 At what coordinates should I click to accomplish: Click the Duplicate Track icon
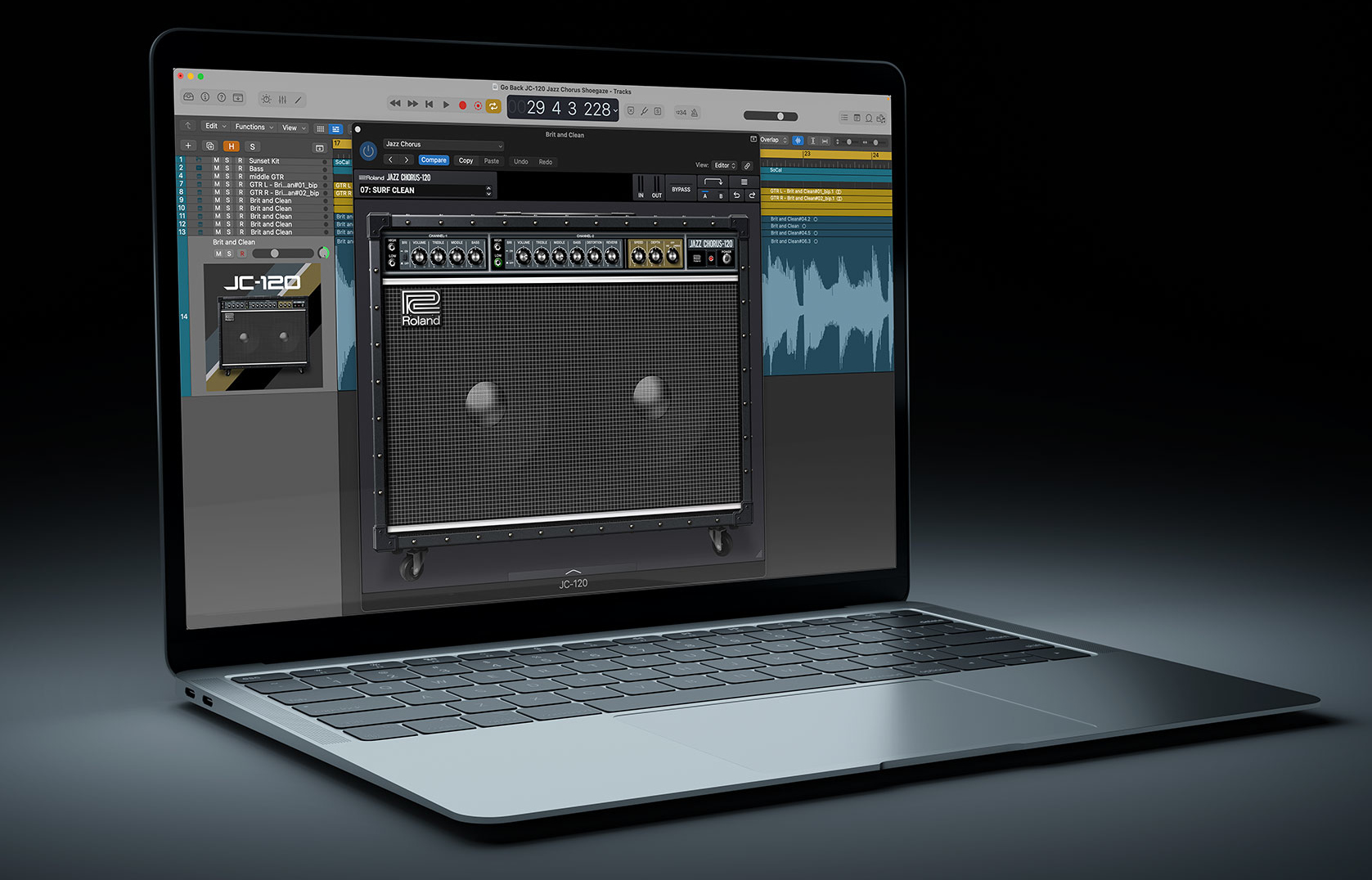210,146
